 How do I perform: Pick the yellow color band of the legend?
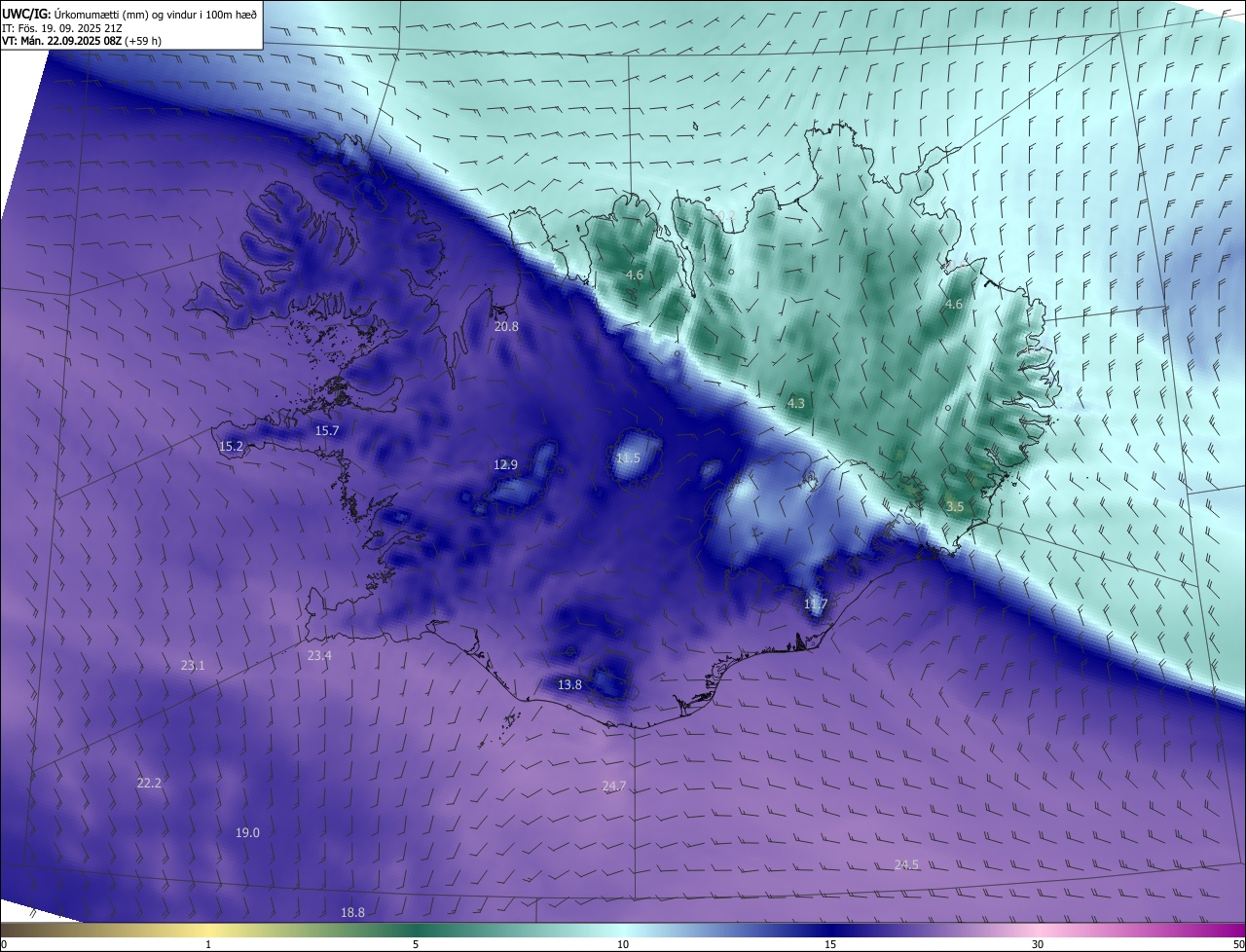(x=208, y=930)
